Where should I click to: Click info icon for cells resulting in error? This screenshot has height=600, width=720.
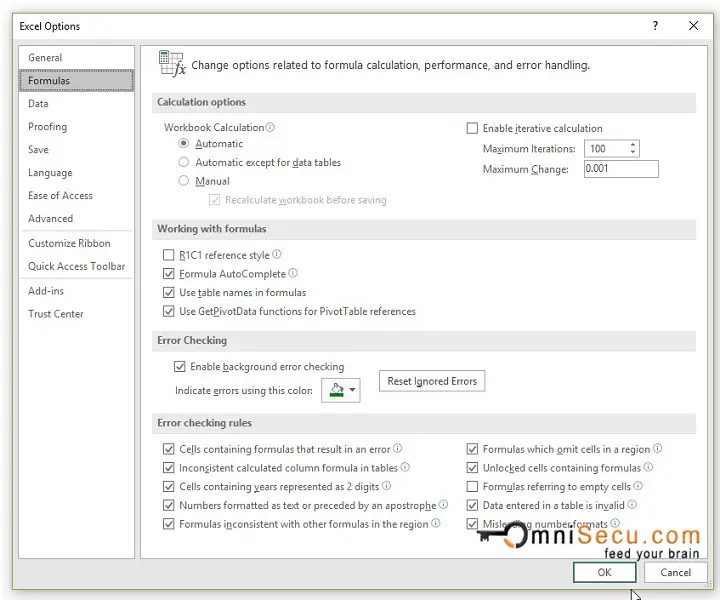398,448
